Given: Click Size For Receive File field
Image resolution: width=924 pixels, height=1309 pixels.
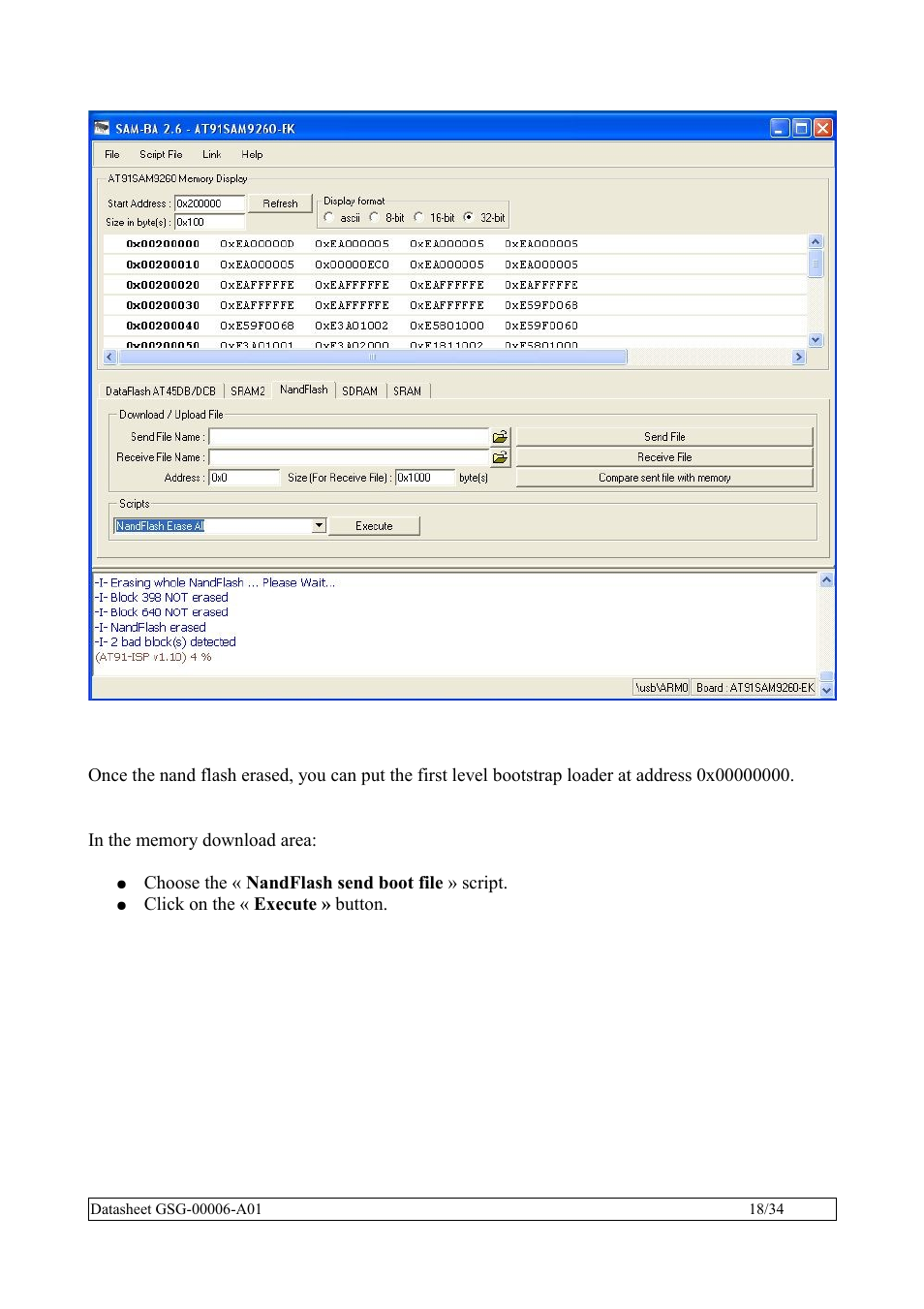Looking at the screenshot, I should point(424,478).
